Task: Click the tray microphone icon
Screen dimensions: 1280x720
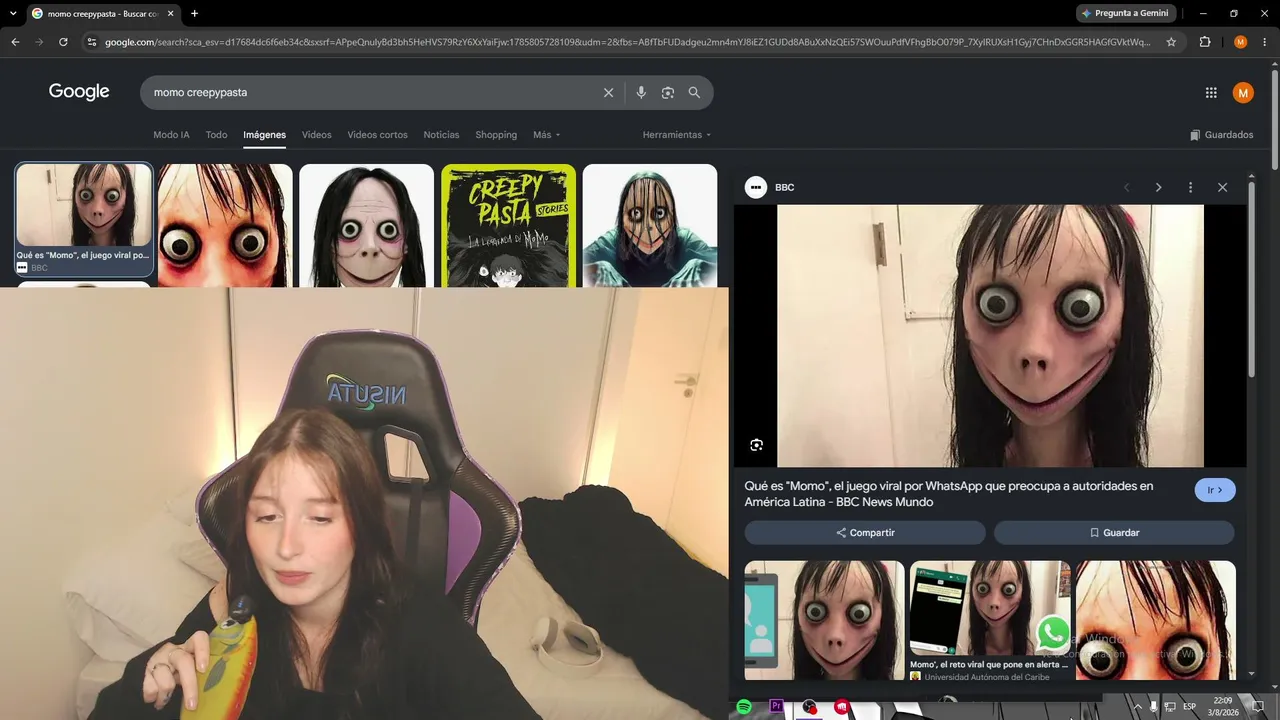Action: [x=1154, y=707]
